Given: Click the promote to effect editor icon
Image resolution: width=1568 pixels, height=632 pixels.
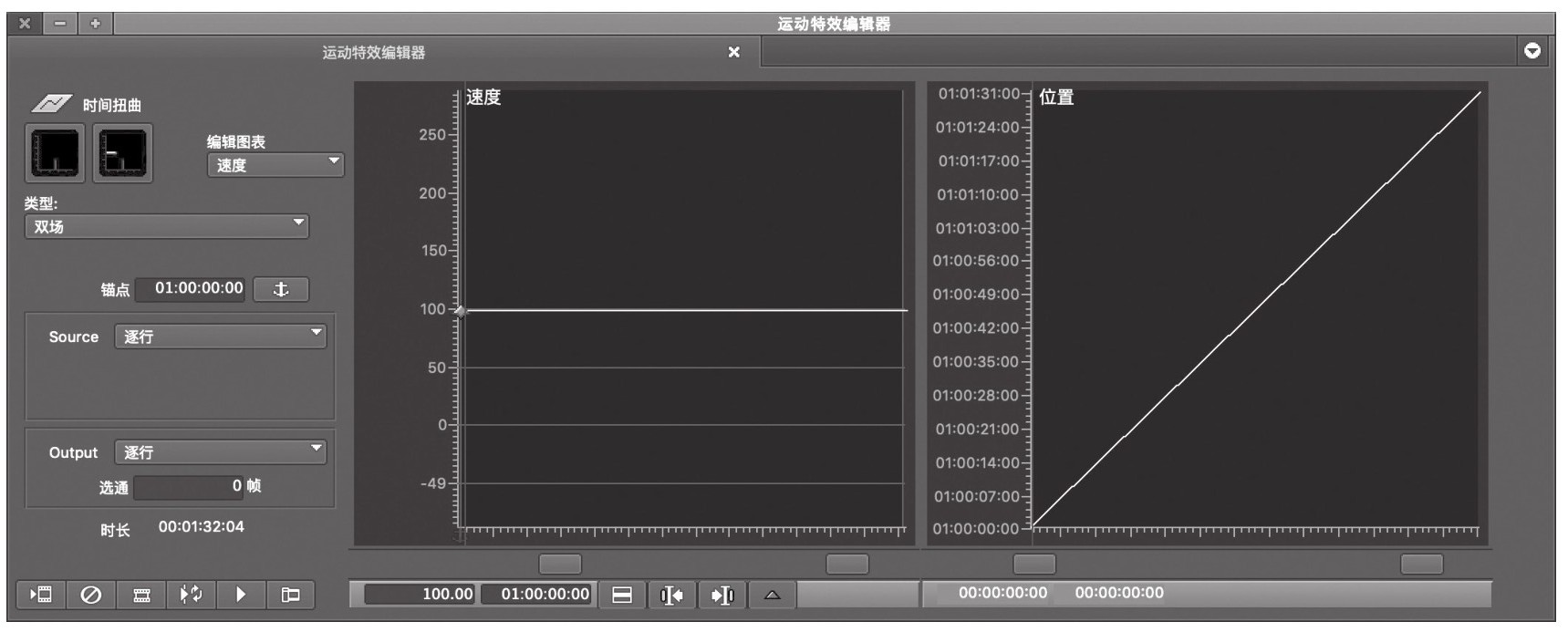Looking at the screenshot, I should point(291,595).
